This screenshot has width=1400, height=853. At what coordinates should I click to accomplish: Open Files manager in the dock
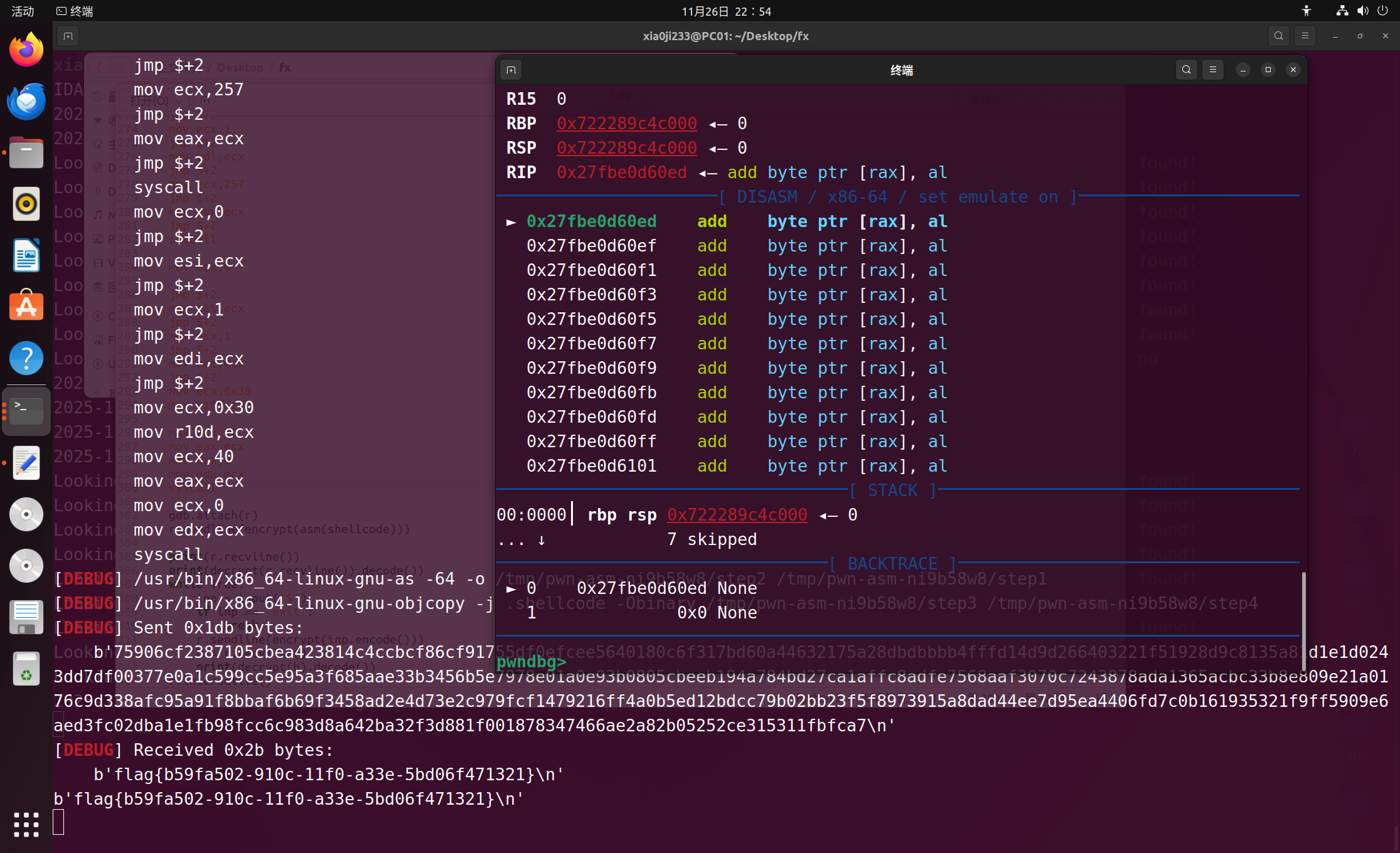(x=26, y=153)
